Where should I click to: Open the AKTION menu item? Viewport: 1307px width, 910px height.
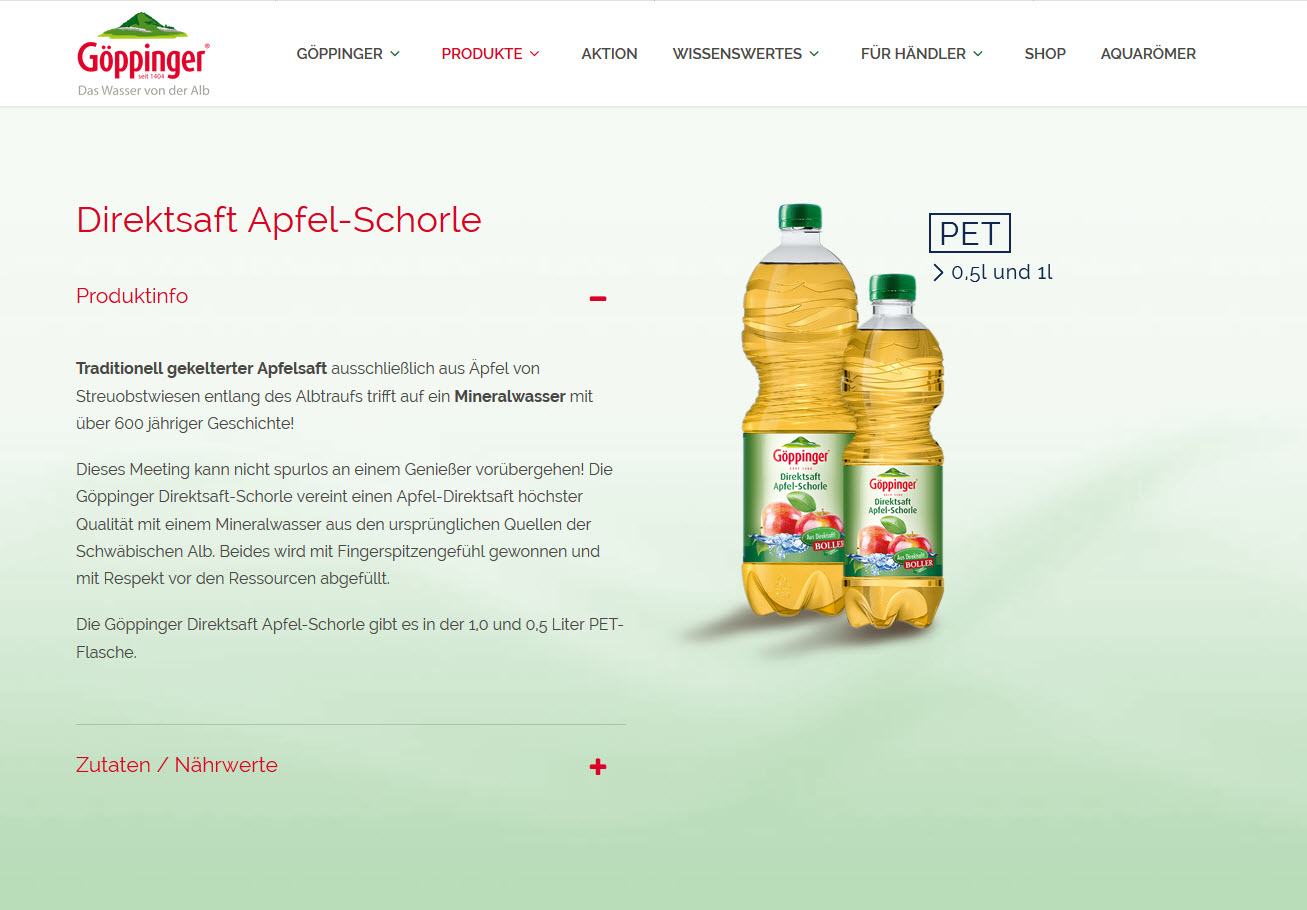609,54
